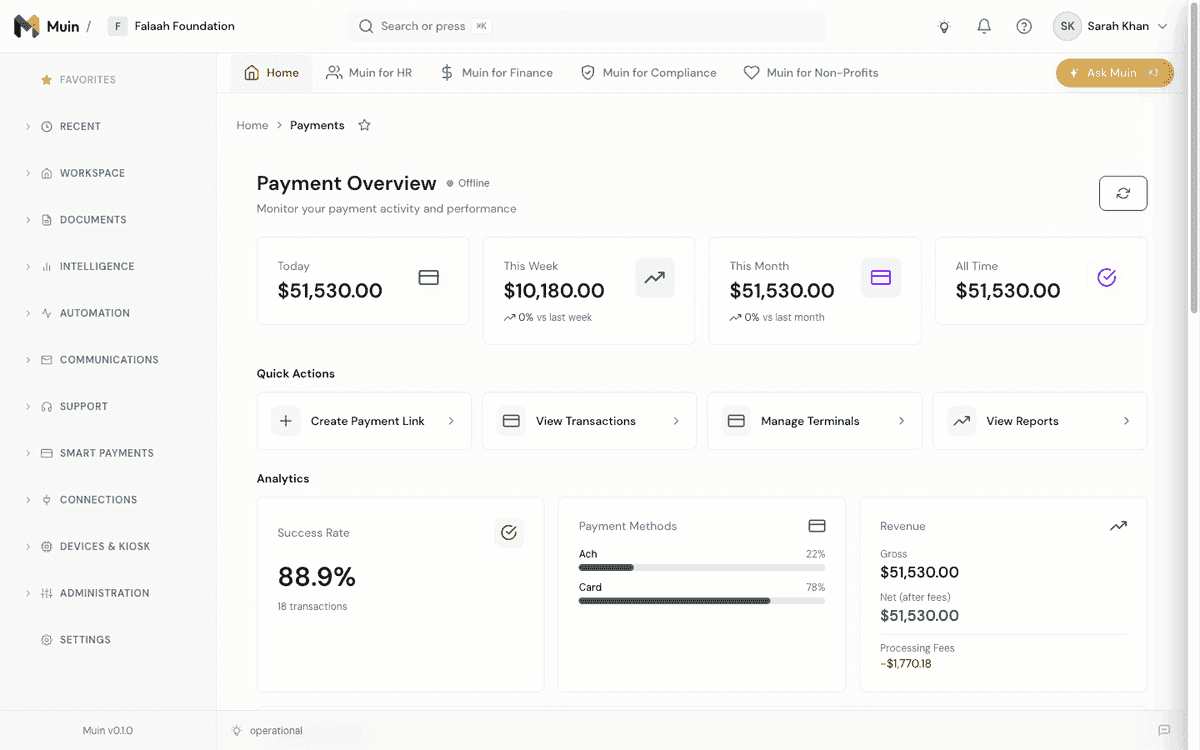Screen dimensions: 1200x750
Task: Click the Success Rate check icon
Action: click(x=509, y=533)
